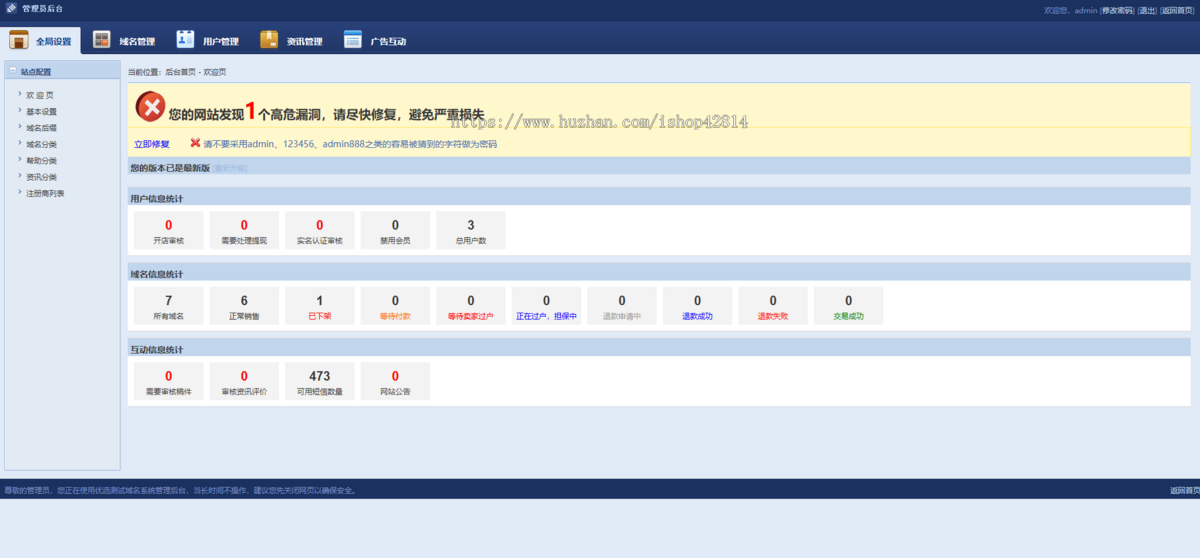
Task: Click 返回首页 in the top header
Action: pyautogui.click(x=1177, y=10)
